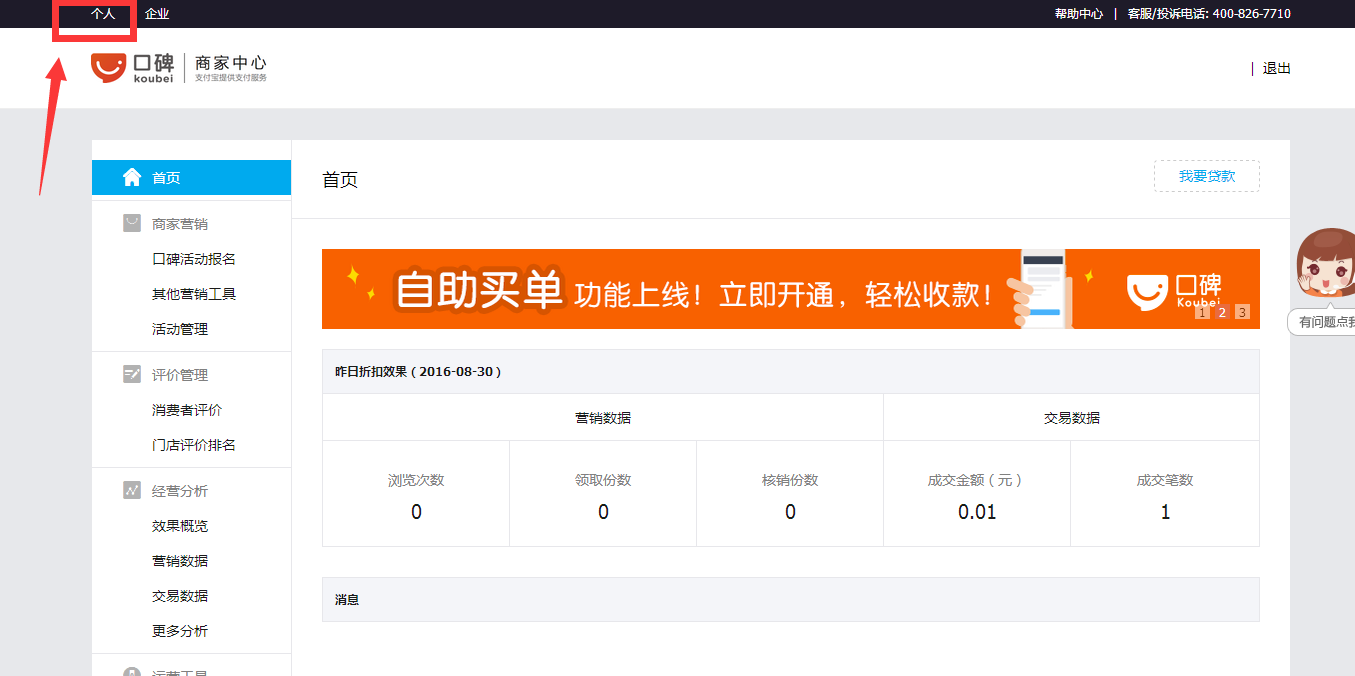Screen dimensions: 1355x676
Task: Open 消费者评价 in the sidebar
Action: tap(187, 410)
